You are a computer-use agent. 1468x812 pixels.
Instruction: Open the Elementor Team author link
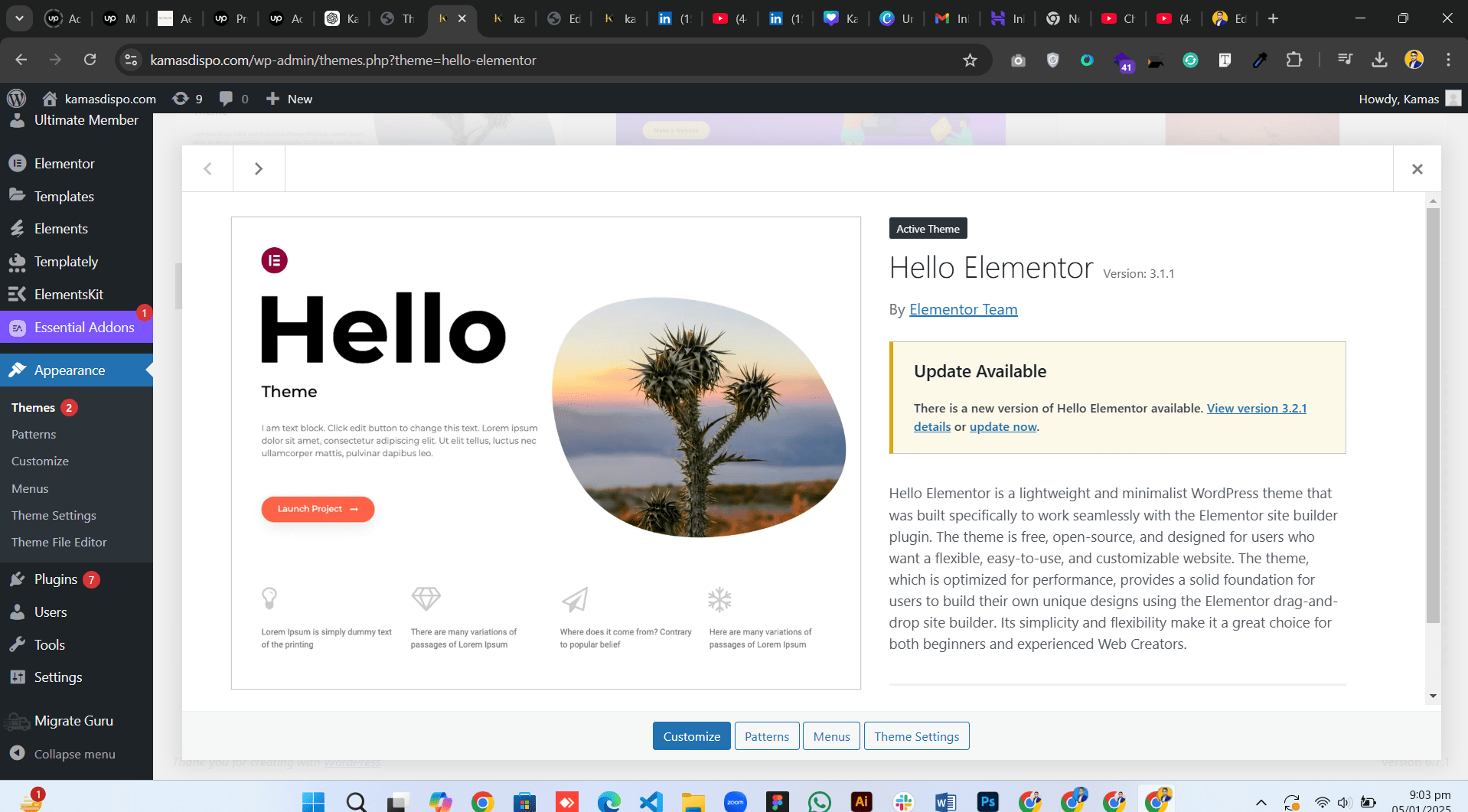963,310
